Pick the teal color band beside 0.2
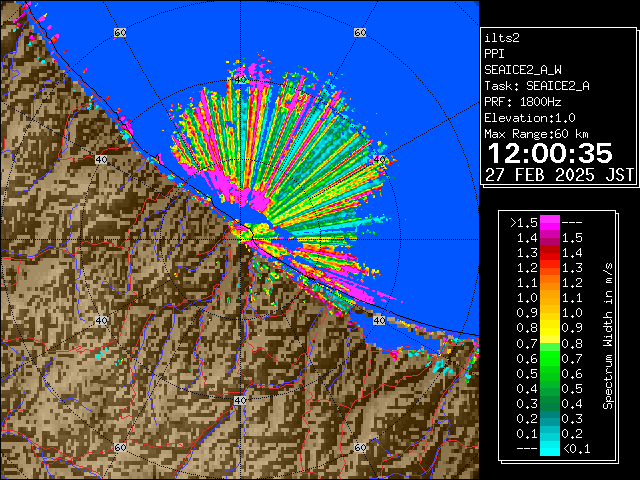 [550, 419]
